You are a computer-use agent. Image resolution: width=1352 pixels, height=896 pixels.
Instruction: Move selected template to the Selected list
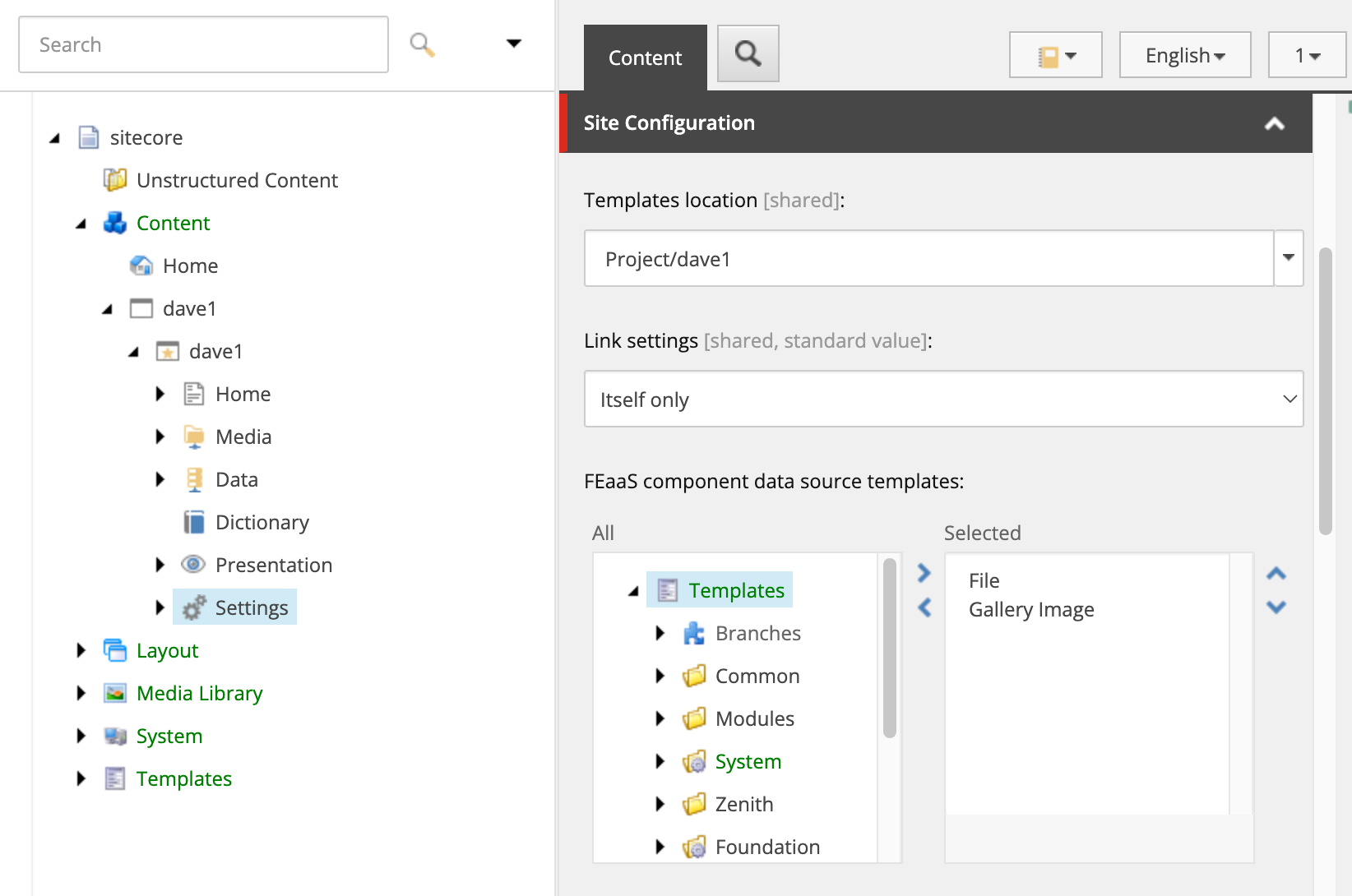pos(924,573)
